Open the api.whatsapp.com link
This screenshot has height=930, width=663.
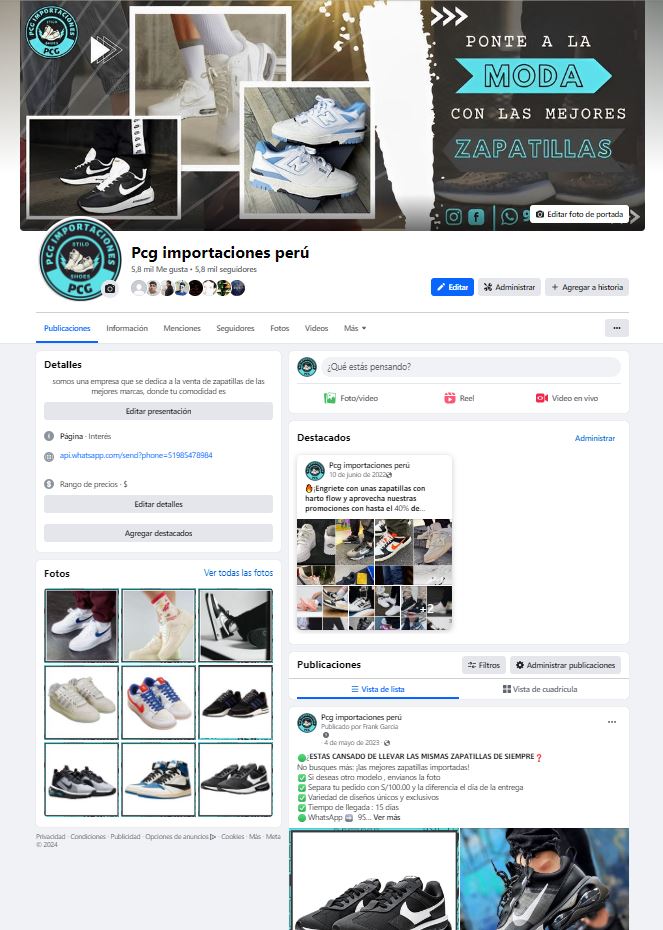(x=136, y=456)
